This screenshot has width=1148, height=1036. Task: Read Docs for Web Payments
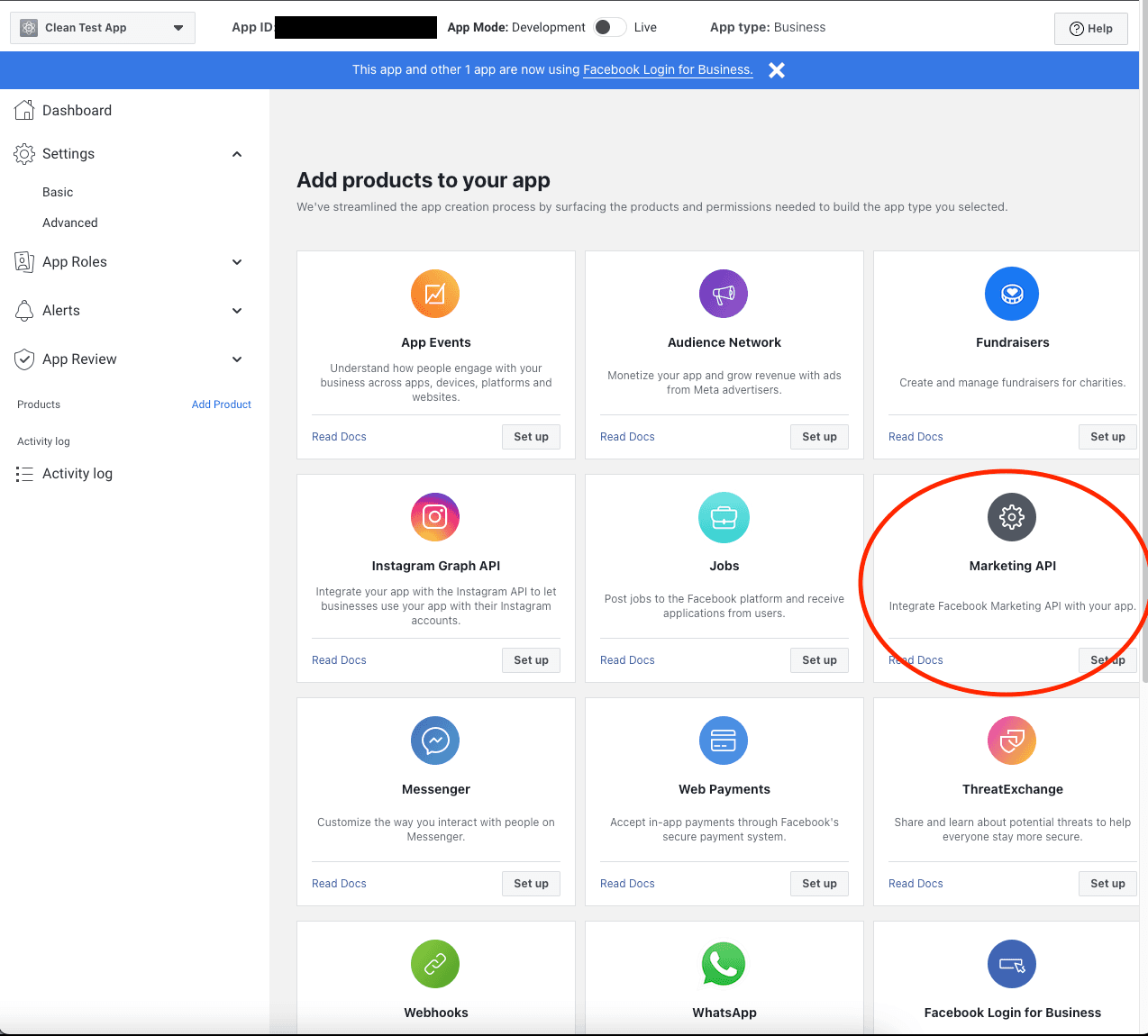tap(627, 884)
